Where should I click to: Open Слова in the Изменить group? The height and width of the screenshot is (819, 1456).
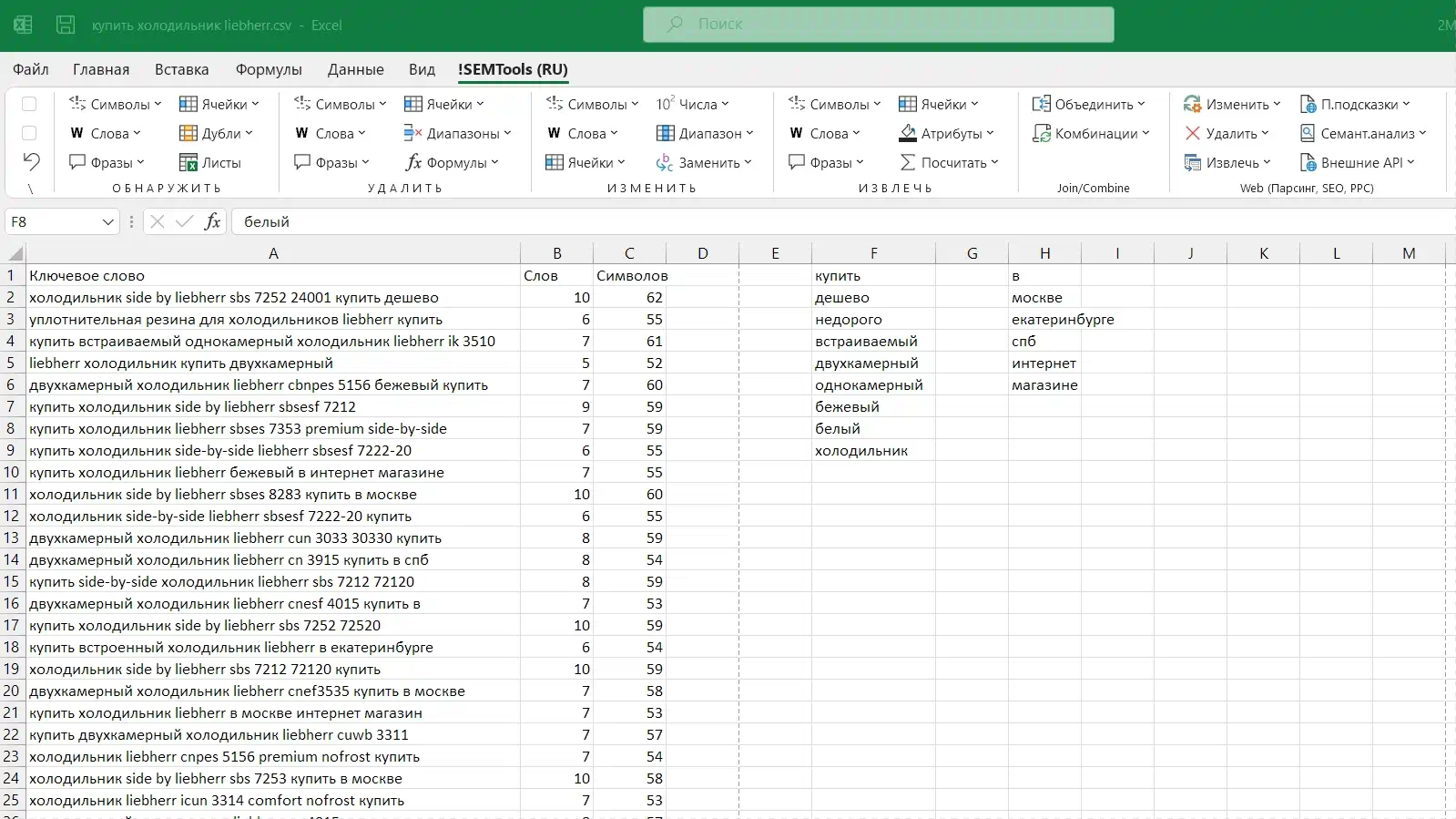[583, 133]
